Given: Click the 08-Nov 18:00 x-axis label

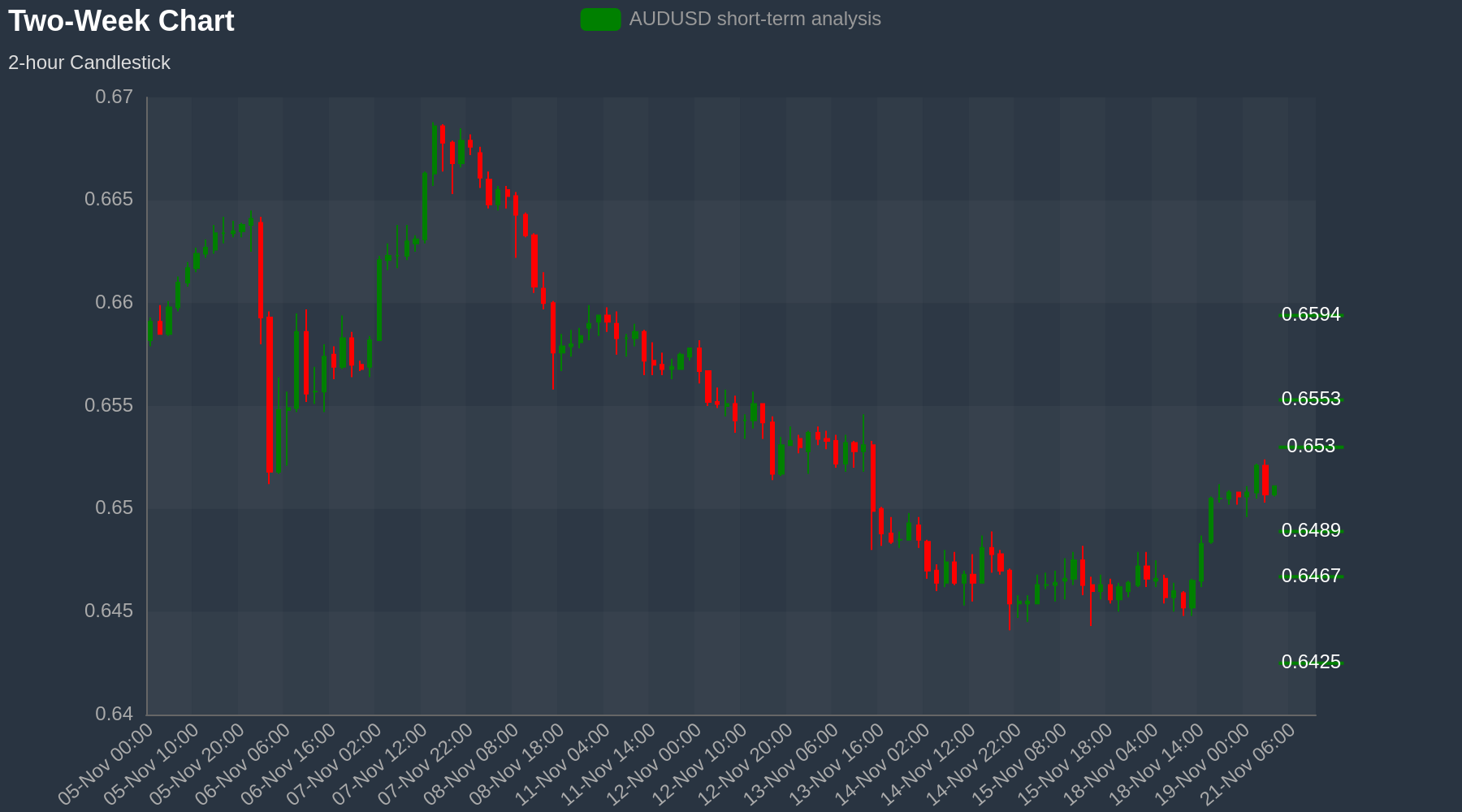Looking at the screenshot, I should pyautogui.click(x=517, y=764).
